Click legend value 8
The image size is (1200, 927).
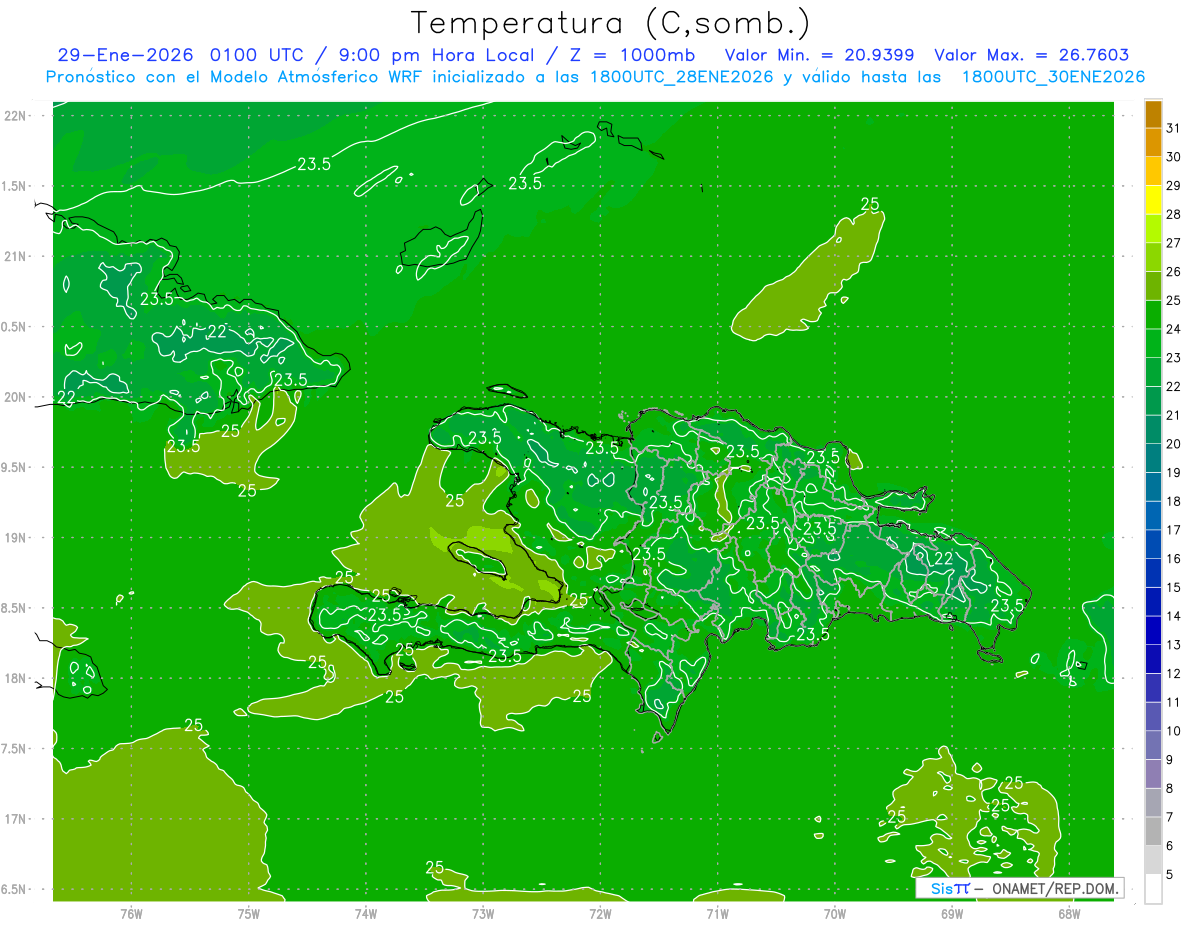coord(1169,789)
